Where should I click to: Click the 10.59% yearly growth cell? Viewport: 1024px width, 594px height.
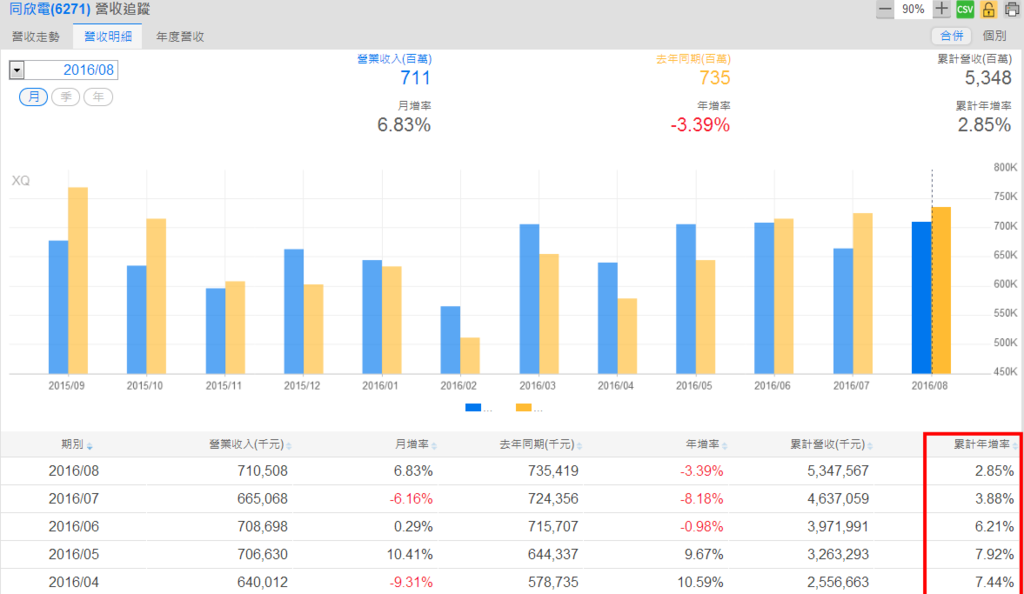[x=700, y=582]
